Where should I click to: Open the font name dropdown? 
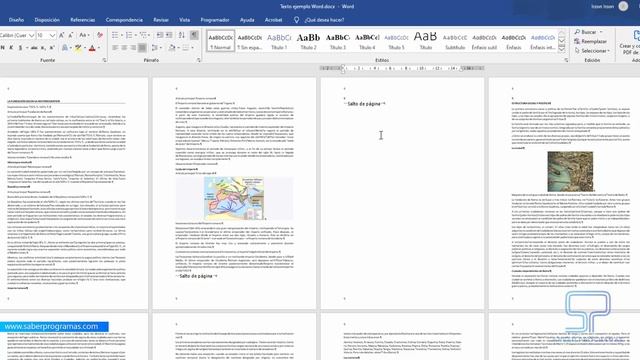click(x=31, y=36)
